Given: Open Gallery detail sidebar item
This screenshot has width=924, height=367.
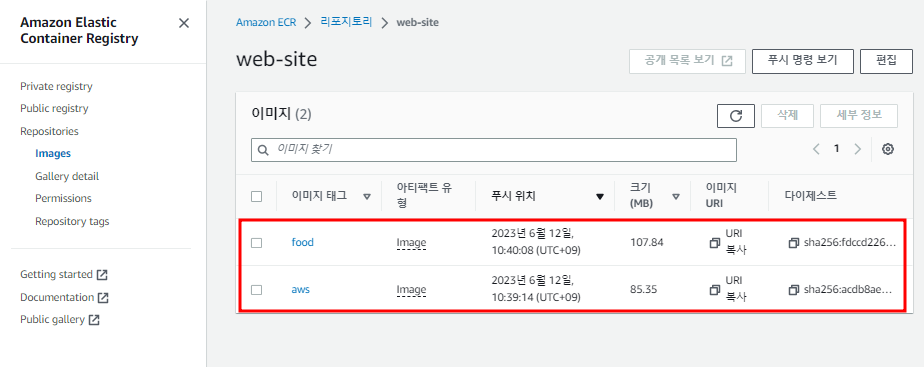Looking at the screenshot, I should (67, 176).
